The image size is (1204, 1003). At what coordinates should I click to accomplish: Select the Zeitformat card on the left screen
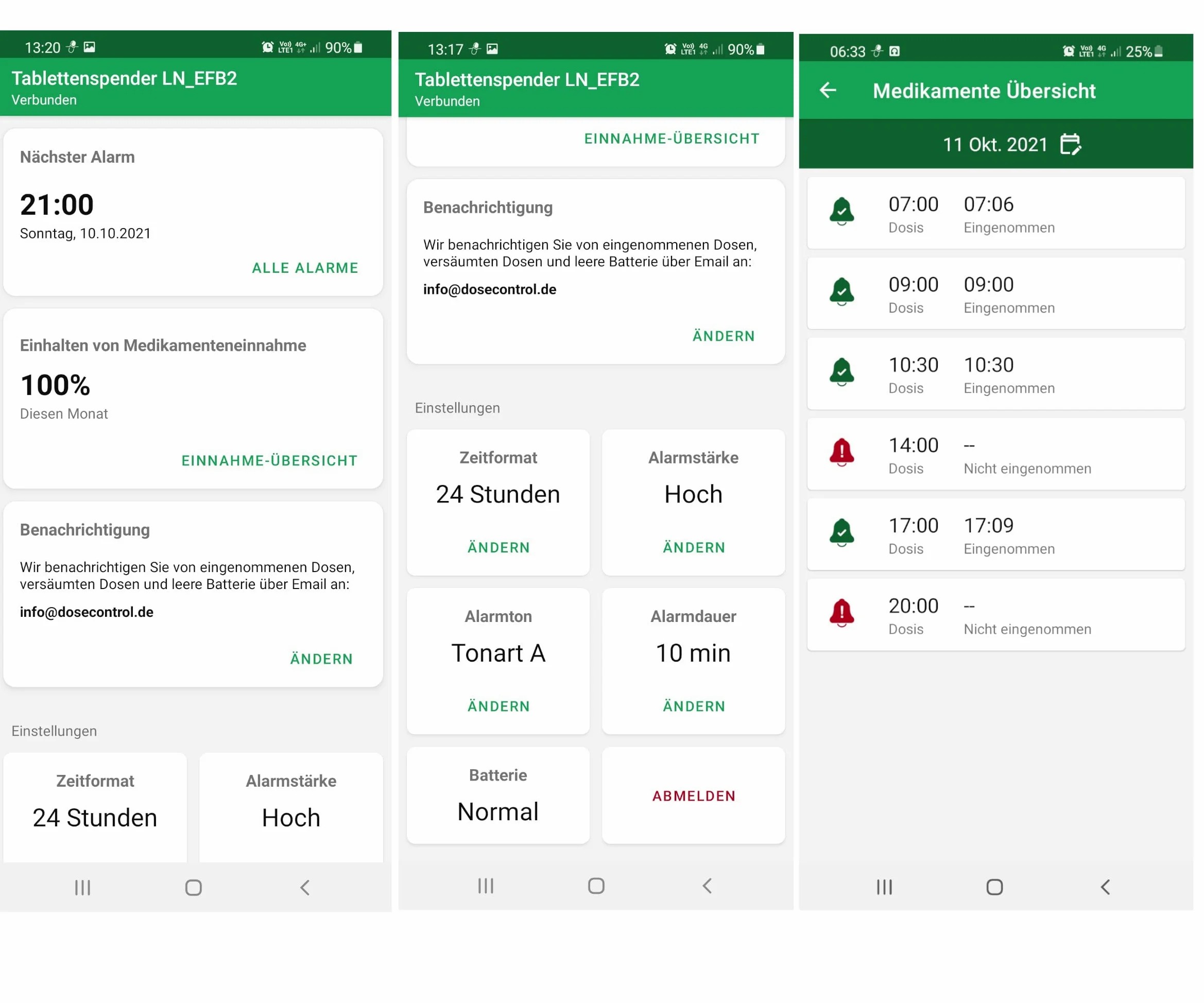(95, 808)
